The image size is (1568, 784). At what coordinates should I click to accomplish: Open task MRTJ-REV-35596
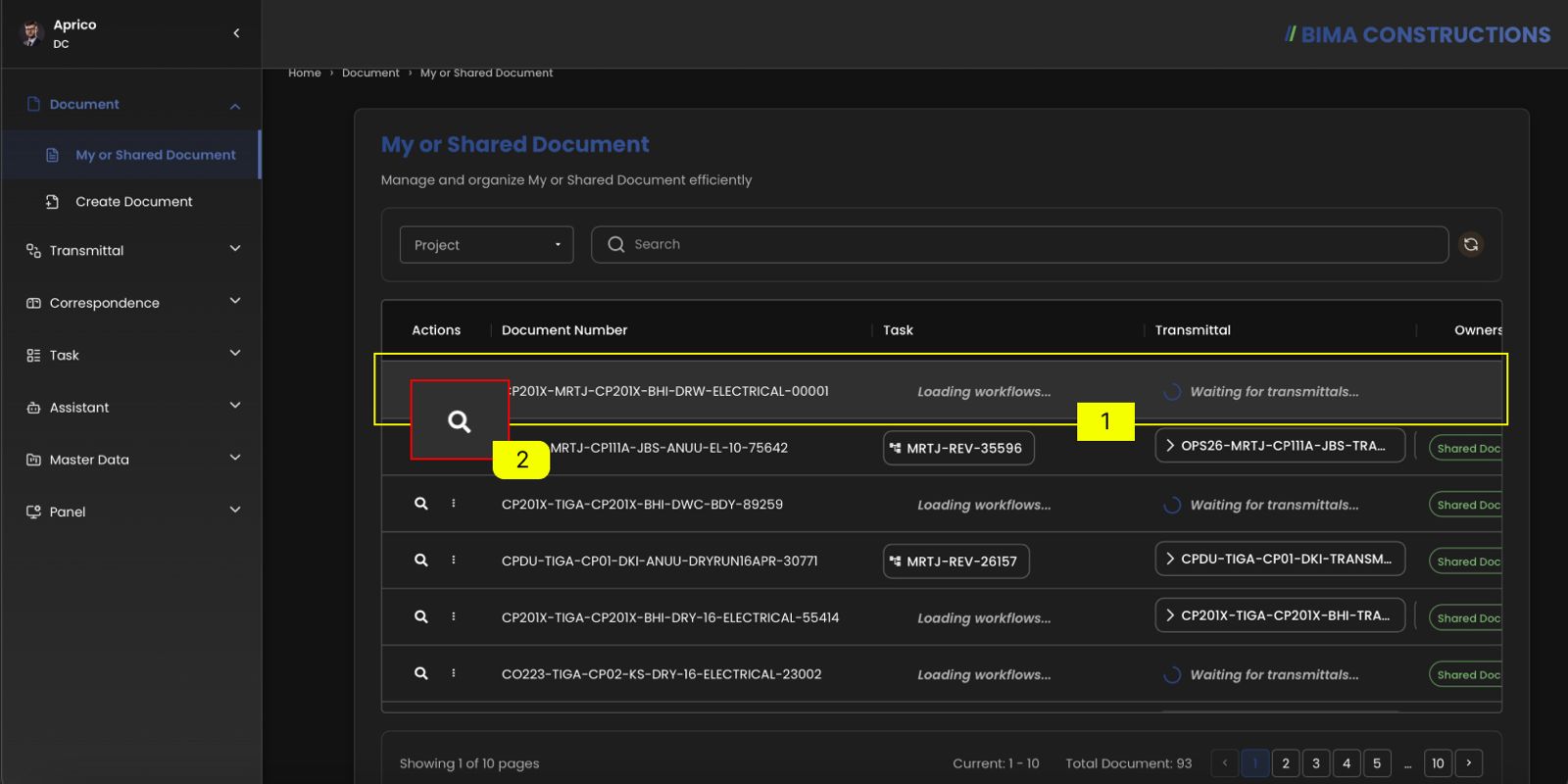[958, 448]
